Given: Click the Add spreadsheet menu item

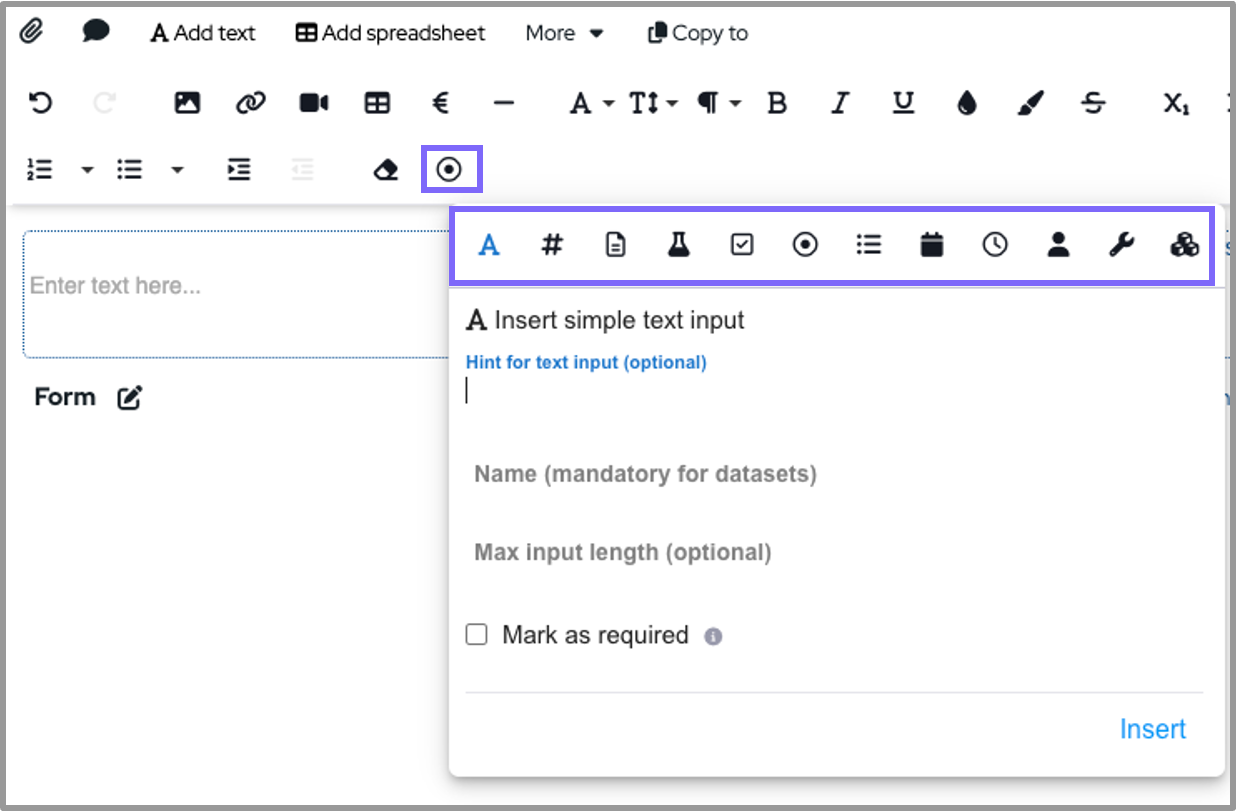Looking at the screenshot, I should 390,33.
